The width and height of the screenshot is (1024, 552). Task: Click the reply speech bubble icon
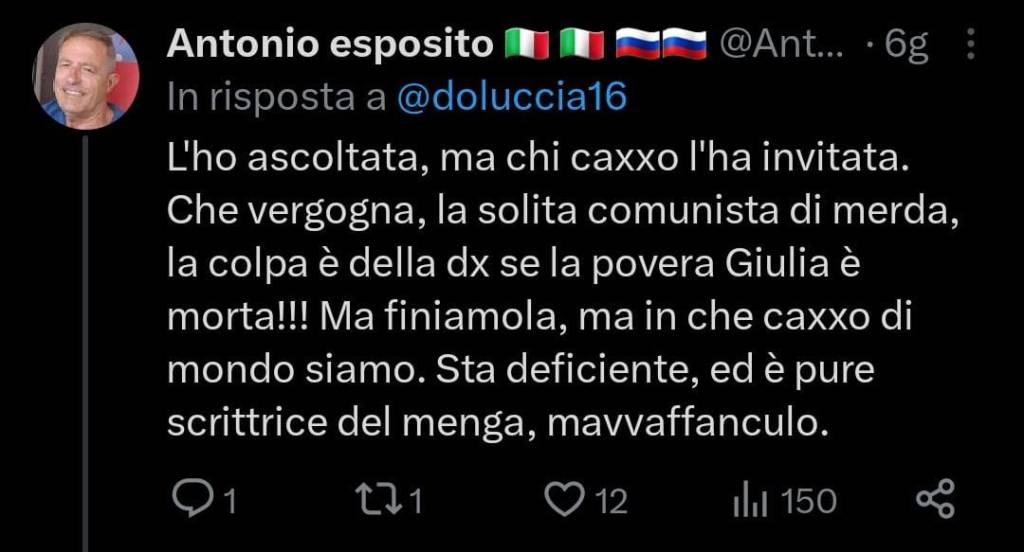(x=192, y=499)
